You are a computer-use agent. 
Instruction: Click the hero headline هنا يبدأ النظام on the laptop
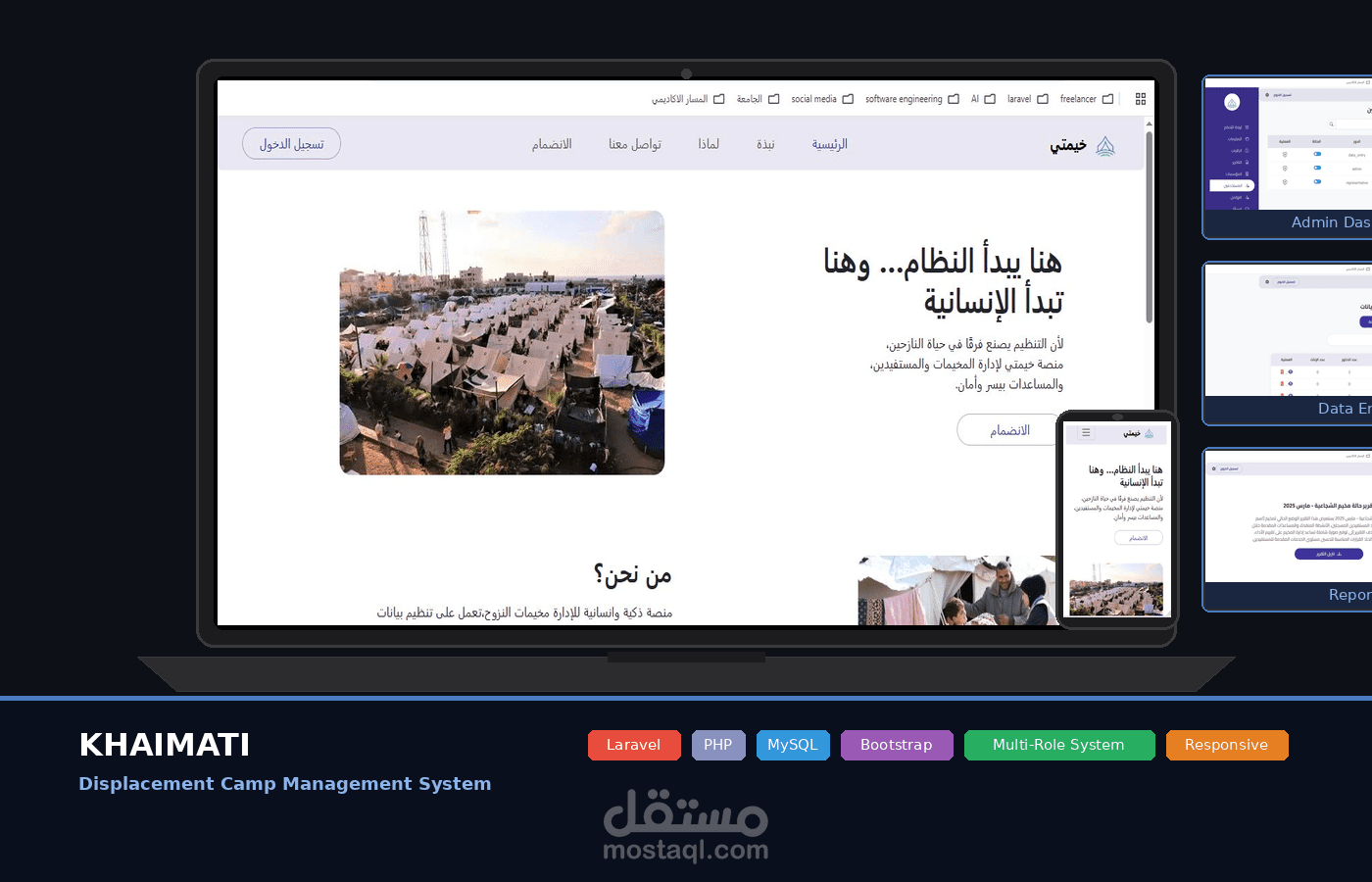coord(944,281)
